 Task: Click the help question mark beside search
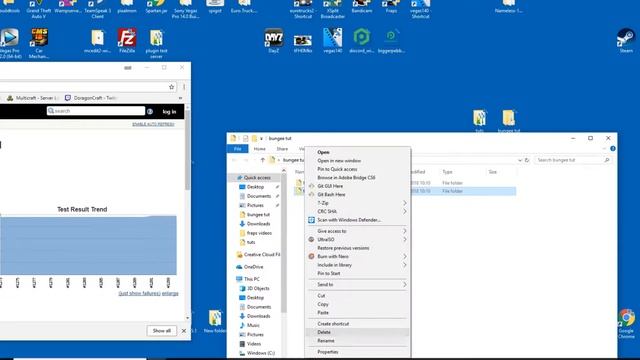point(150,111)
